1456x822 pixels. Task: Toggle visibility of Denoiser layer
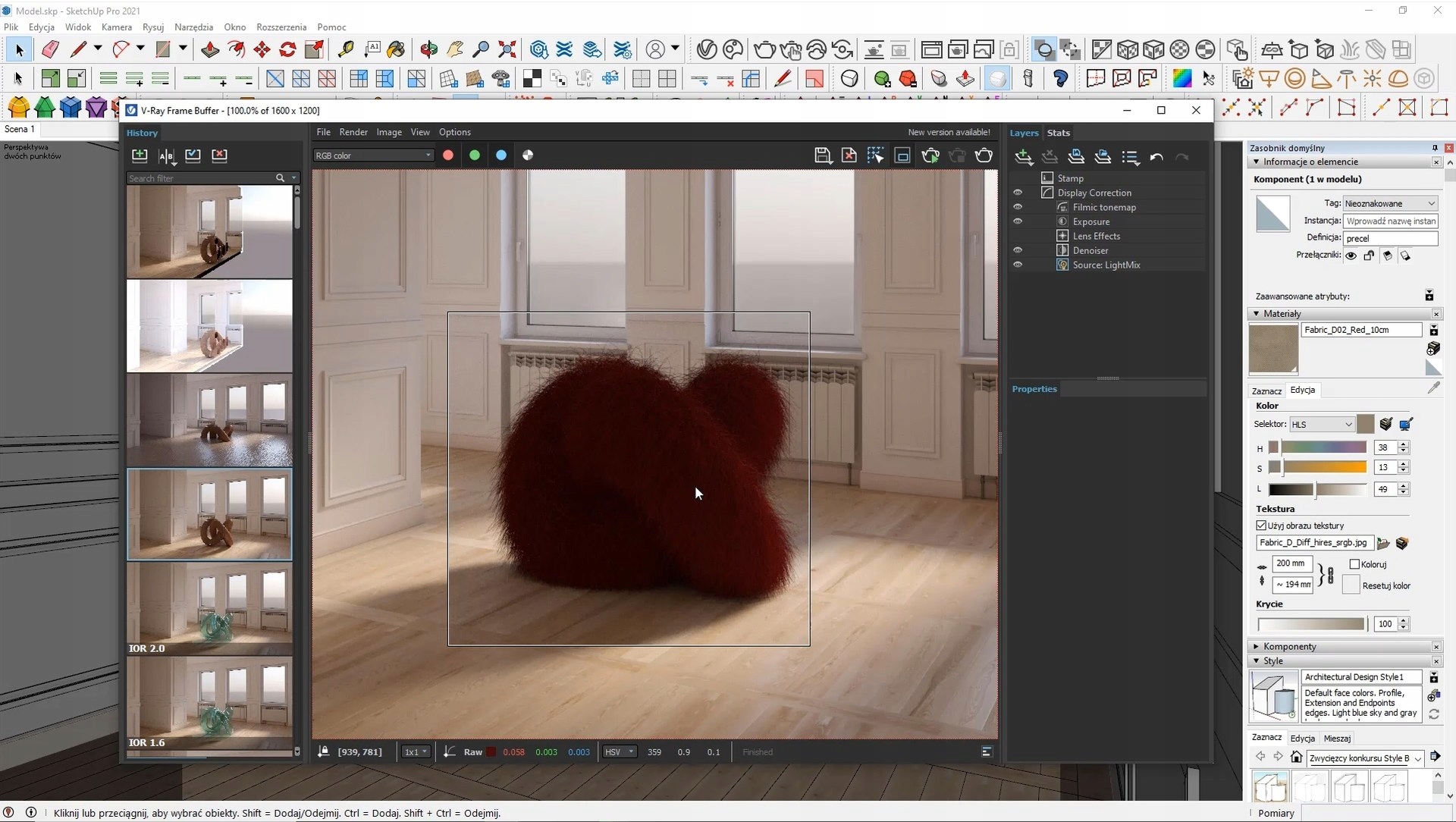1018,250
